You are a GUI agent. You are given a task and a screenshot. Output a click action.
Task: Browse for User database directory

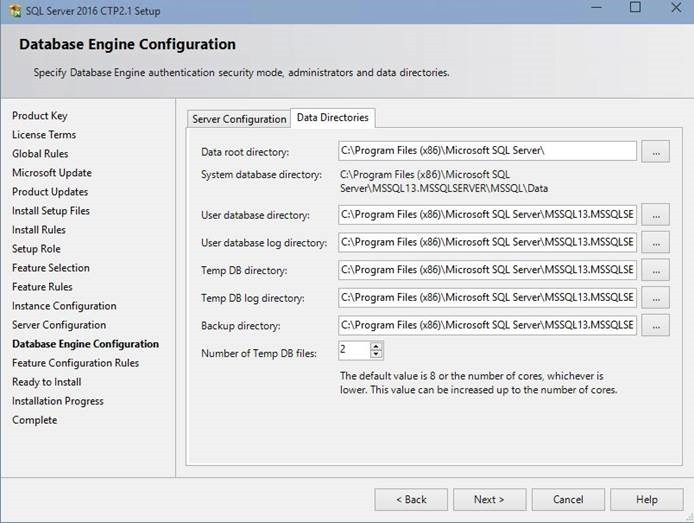(x=655, y=215)
